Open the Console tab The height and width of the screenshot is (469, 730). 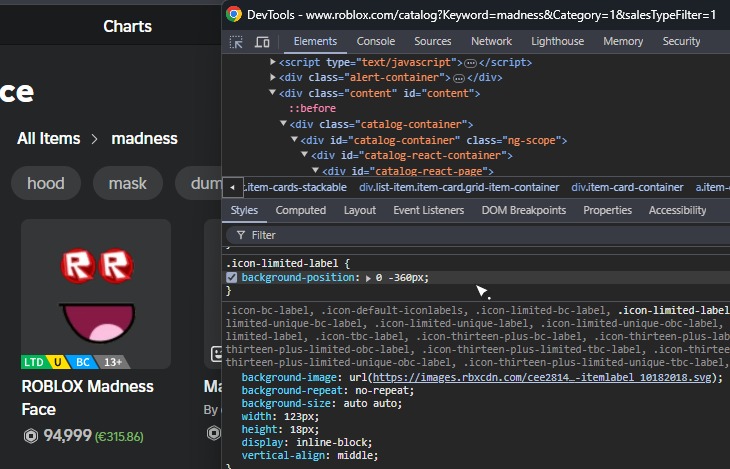(x=376, y=41)
